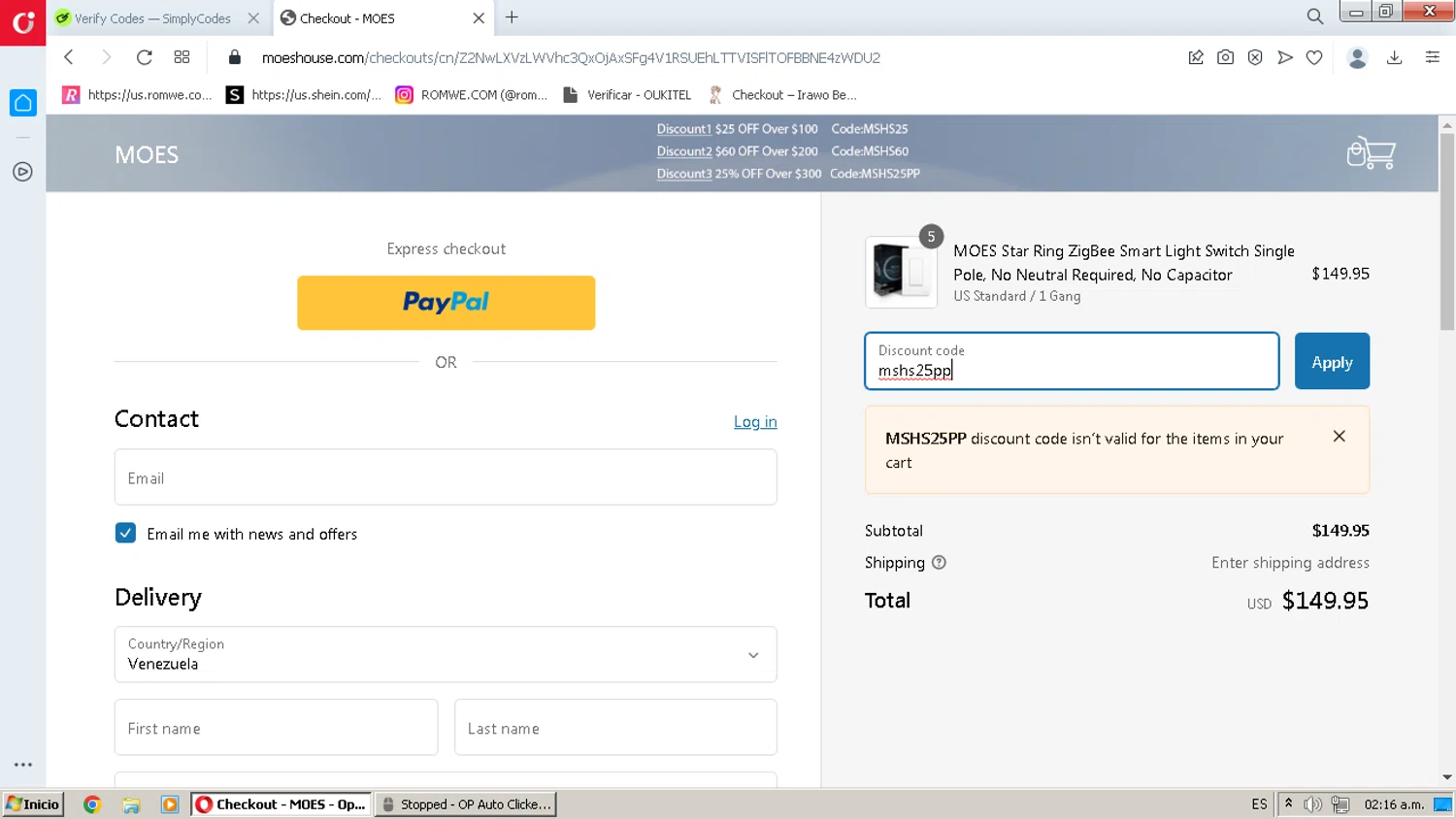1456x819 pixels.
Task: Open the ad blocker shield icon
Action: (1255, 57)
